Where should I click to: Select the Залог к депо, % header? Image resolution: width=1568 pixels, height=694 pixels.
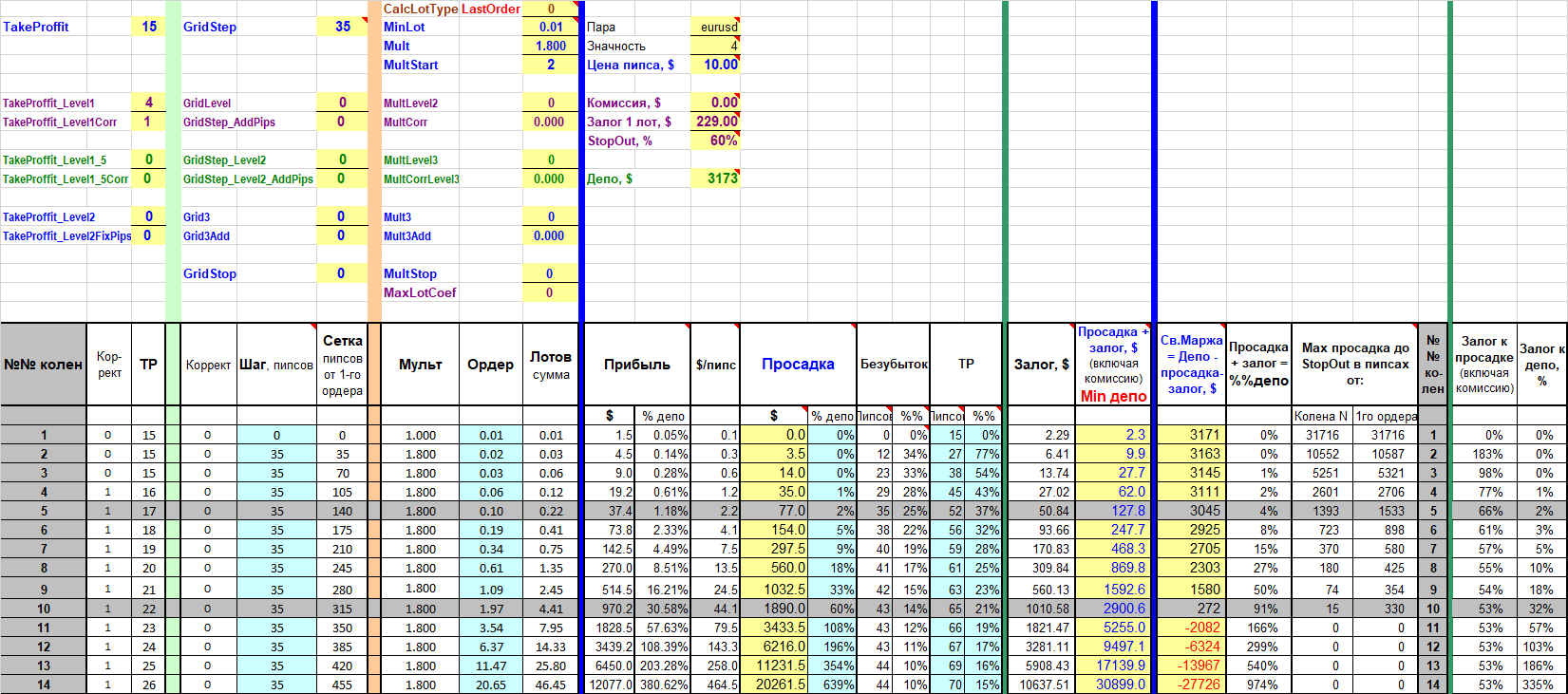[1541, 364]
